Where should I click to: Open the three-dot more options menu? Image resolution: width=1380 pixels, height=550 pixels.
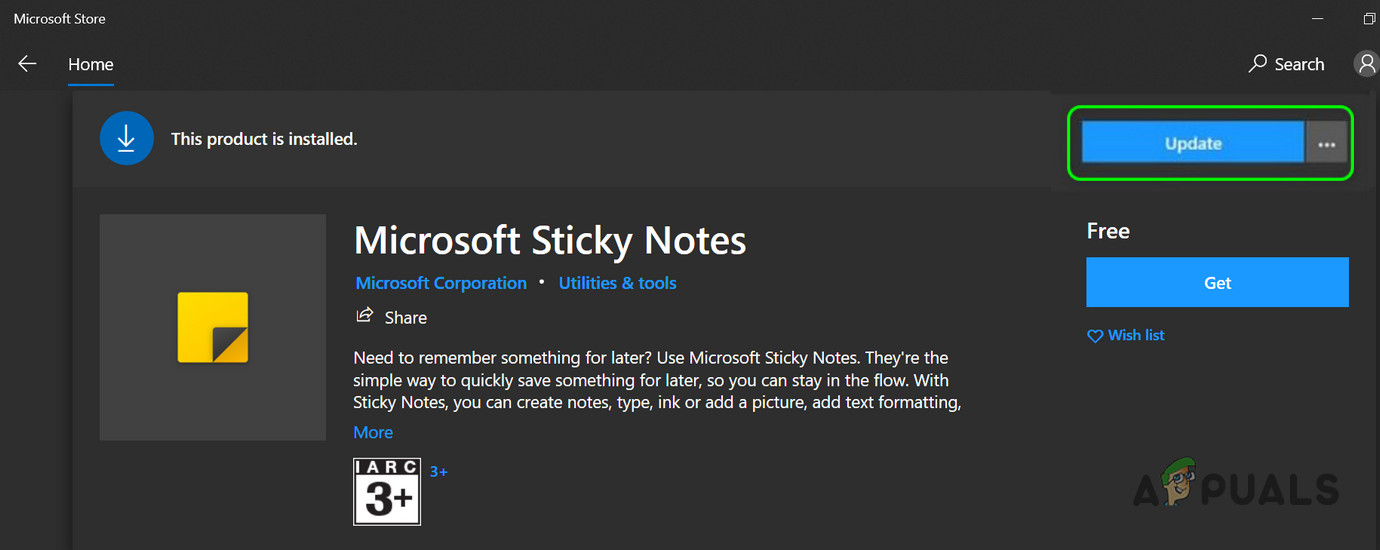click(1327, 144)
